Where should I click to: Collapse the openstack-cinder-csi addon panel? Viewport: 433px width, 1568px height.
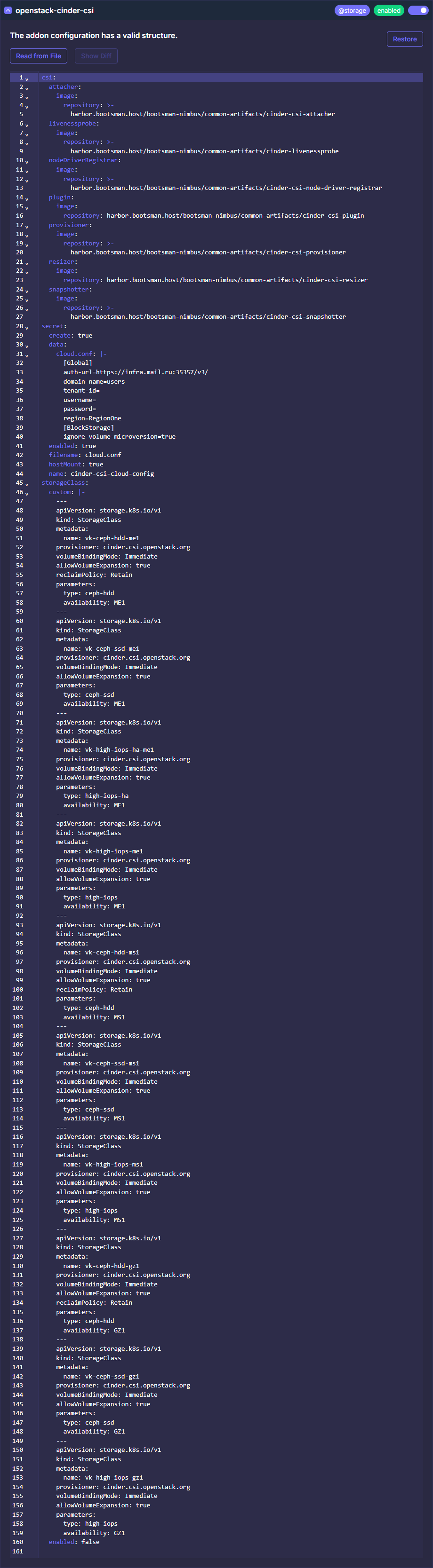click(8, 10)
